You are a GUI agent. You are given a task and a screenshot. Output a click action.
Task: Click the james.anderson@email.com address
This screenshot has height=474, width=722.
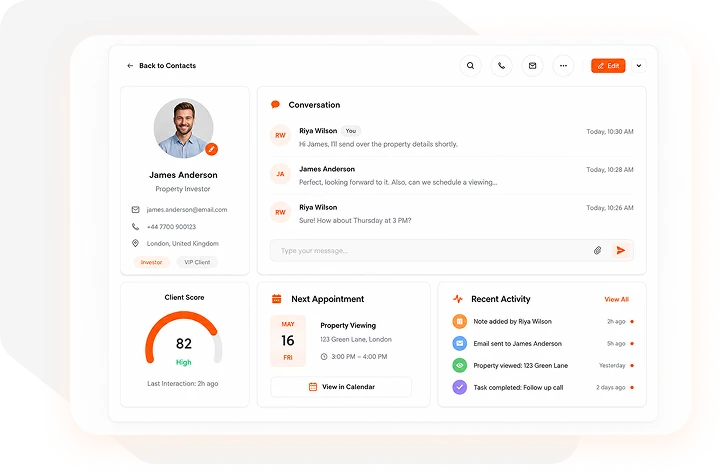coord(187,210)
